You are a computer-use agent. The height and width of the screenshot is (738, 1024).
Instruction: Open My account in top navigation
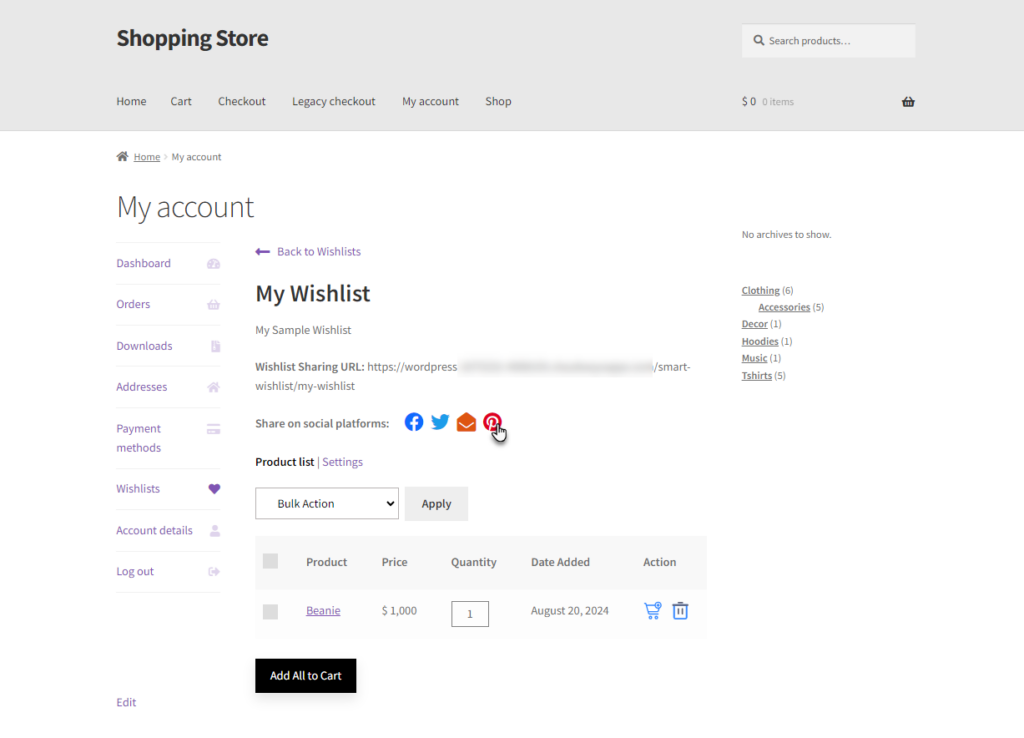point(430,101)
